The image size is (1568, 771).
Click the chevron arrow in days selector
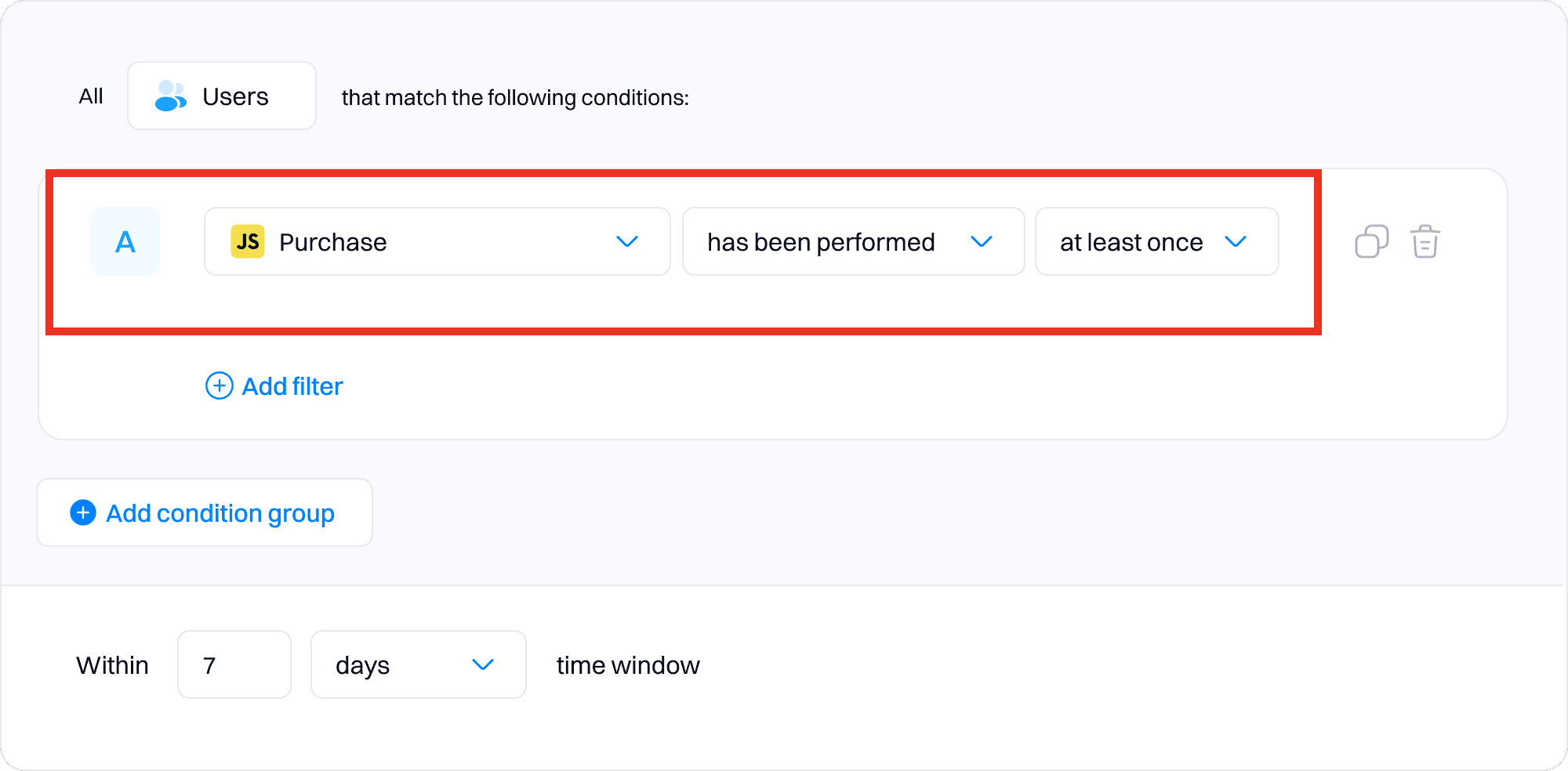[483, 664]
